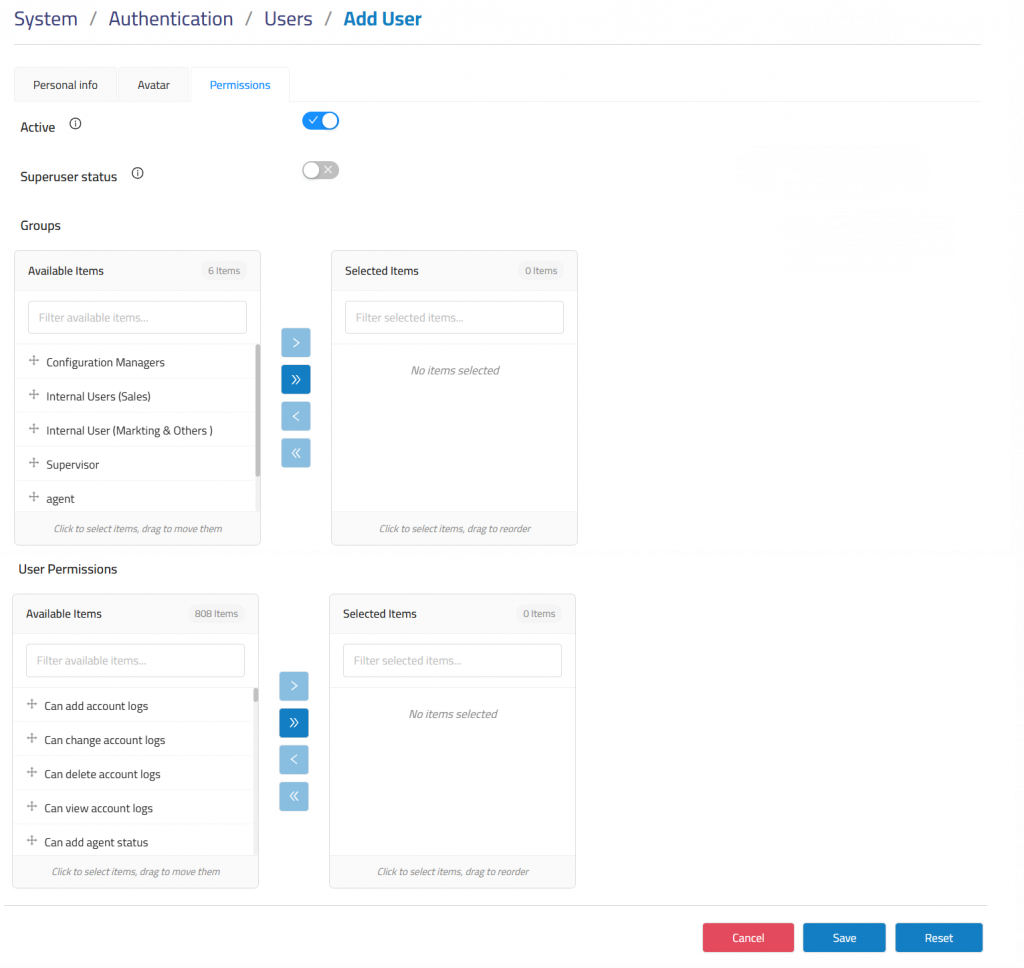Click the move handle icon for agent group
This screenshot has height=968, width=1024.
34,497
